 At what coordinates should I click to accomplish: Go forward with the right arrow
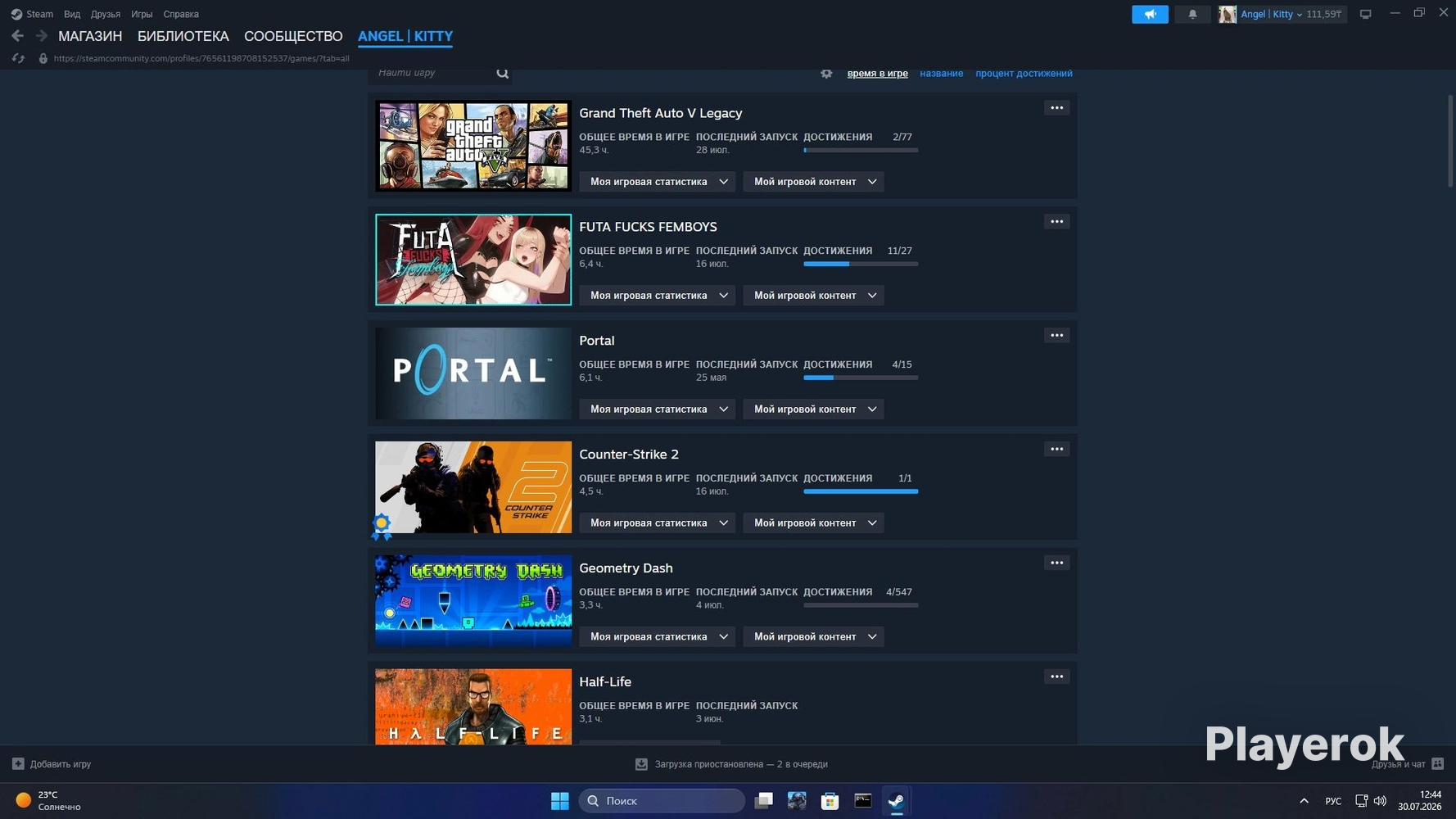[41, 36]
